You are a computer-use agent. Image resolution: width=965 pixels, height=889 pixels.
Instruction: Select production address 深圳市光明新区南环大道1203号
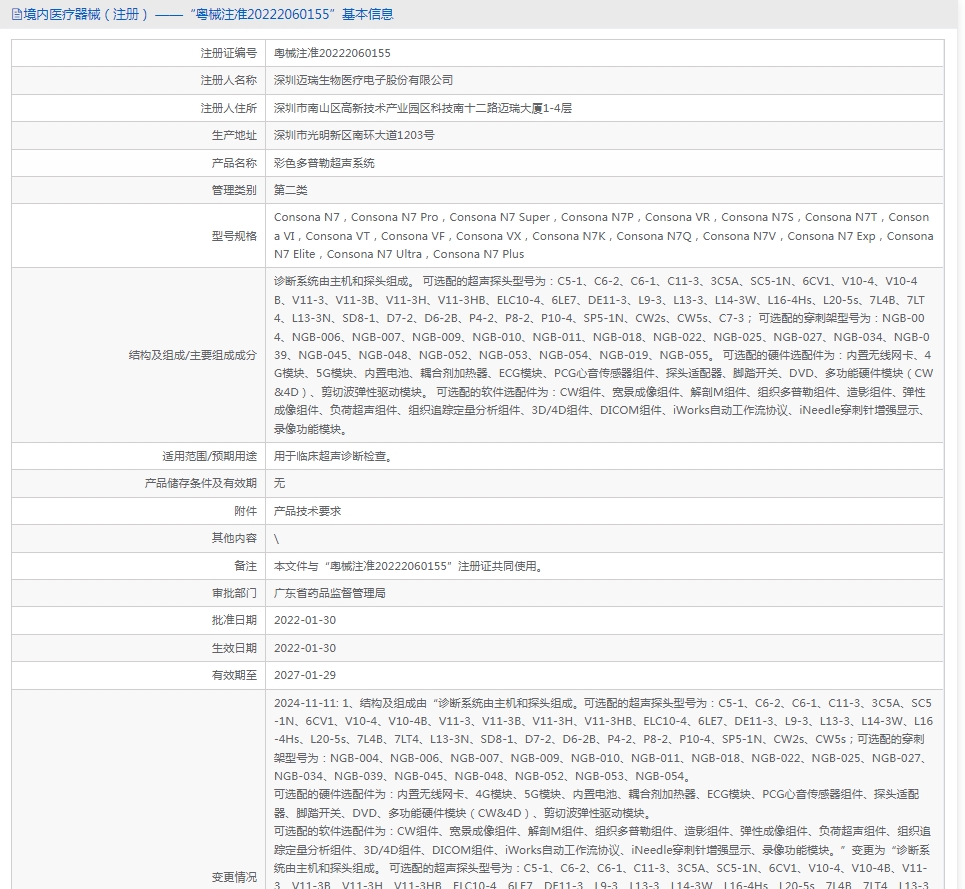pyautogui.click(x=354, y=135)
